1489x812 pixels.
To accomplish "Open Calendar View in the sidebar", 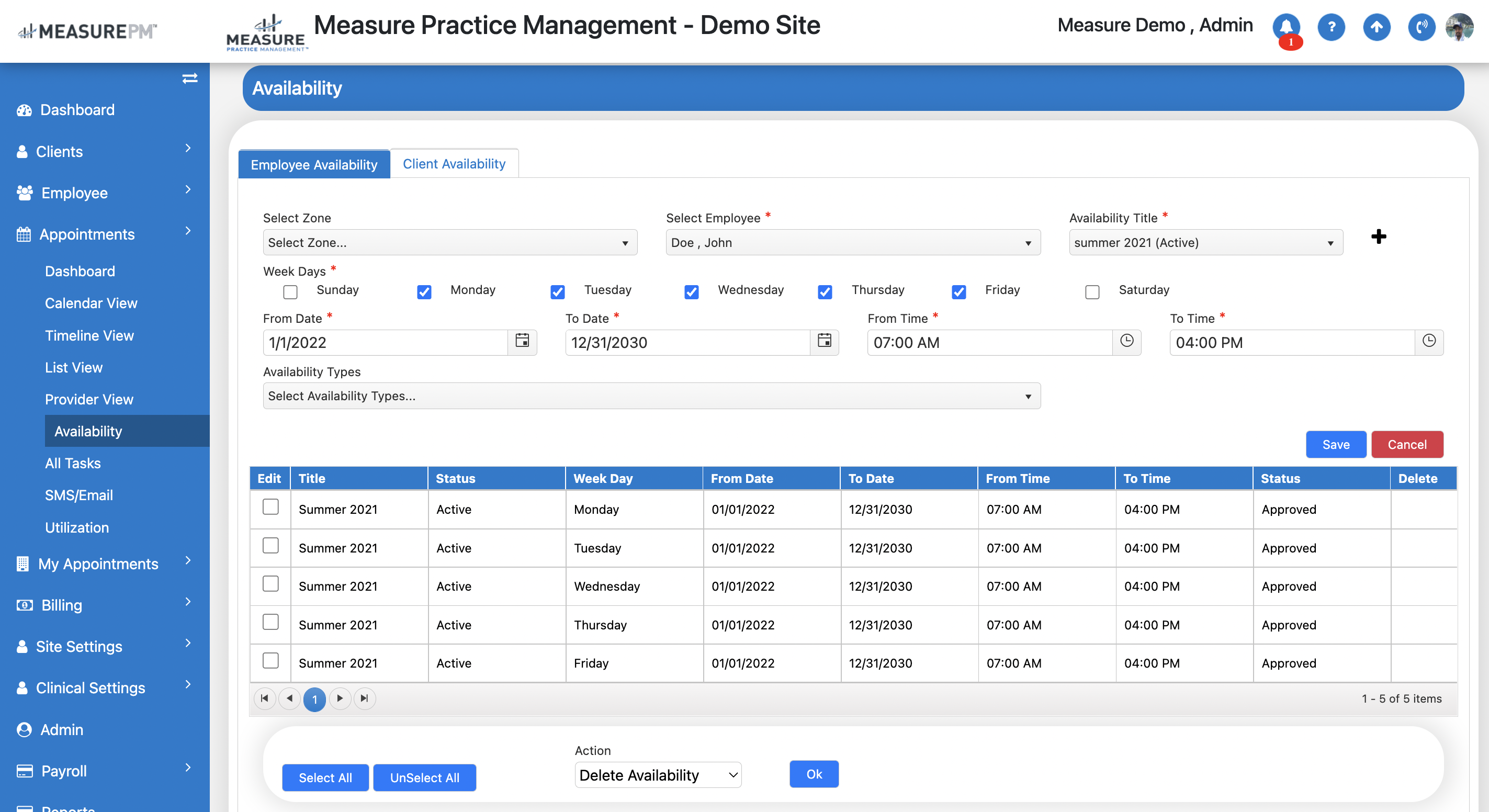I will pos(92,303).
